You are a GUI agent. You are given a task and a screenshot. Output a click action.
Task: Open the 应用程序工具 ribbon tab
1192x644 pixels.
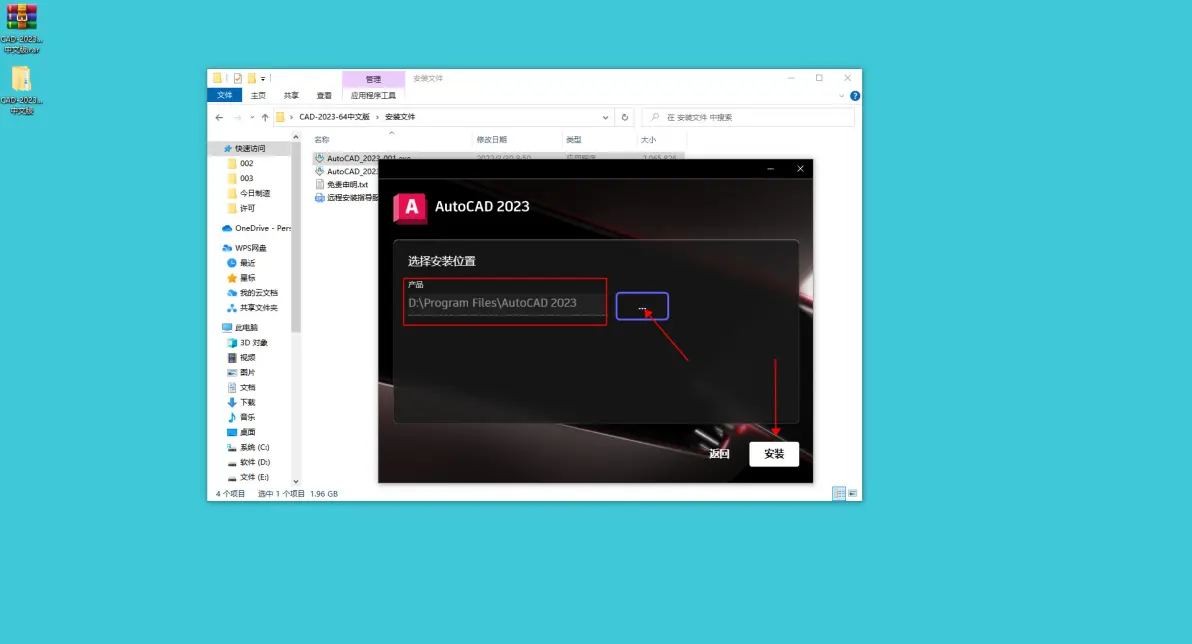373,96
